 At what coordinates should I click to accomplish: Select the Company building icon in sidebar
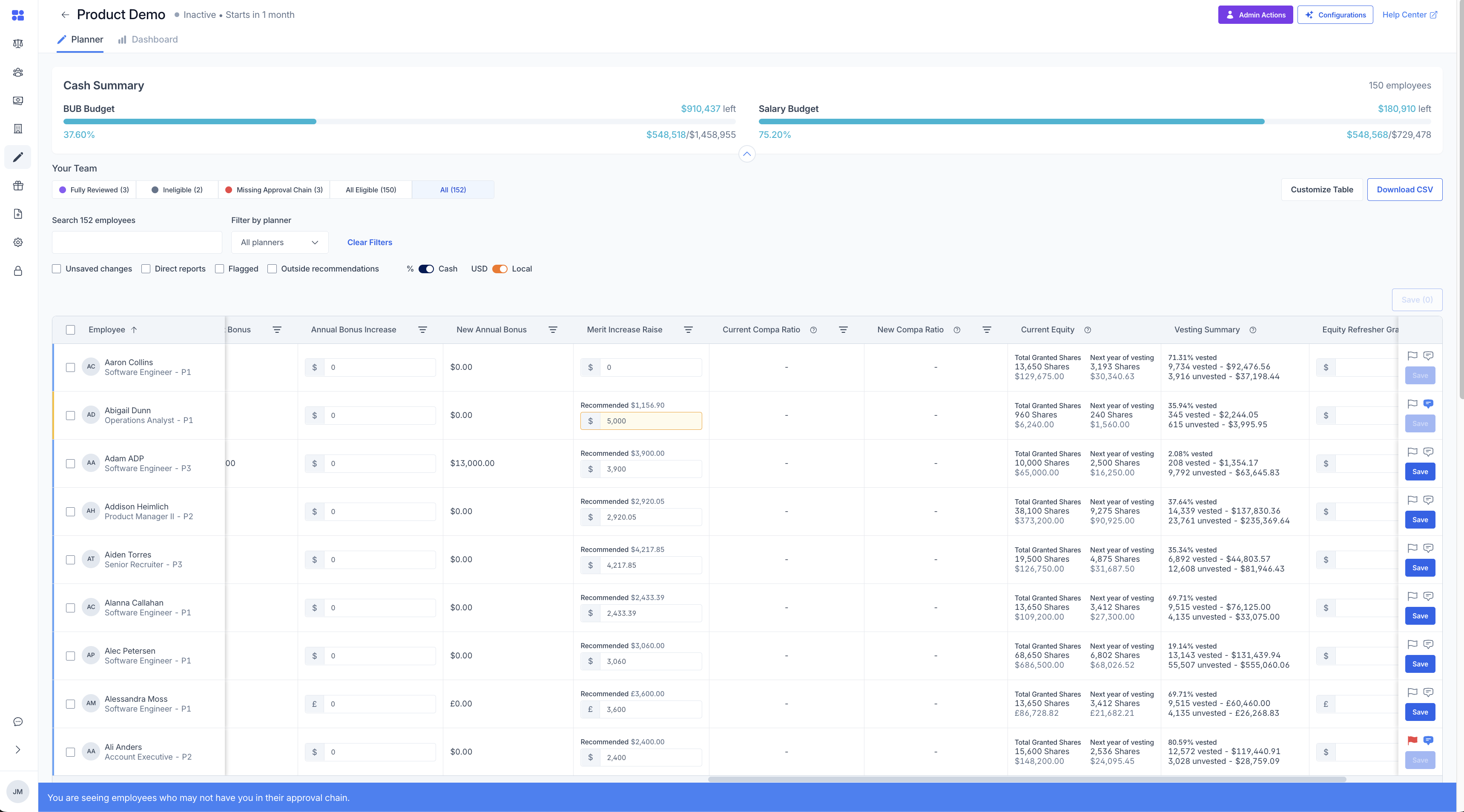pyautogui.click(x=17, y=129)
